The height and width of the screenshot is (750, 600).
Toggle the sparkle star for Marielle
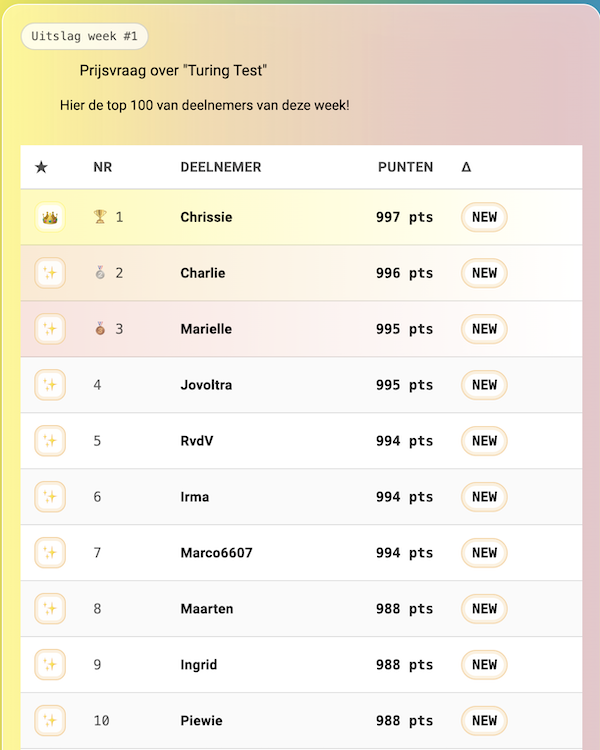50,329
